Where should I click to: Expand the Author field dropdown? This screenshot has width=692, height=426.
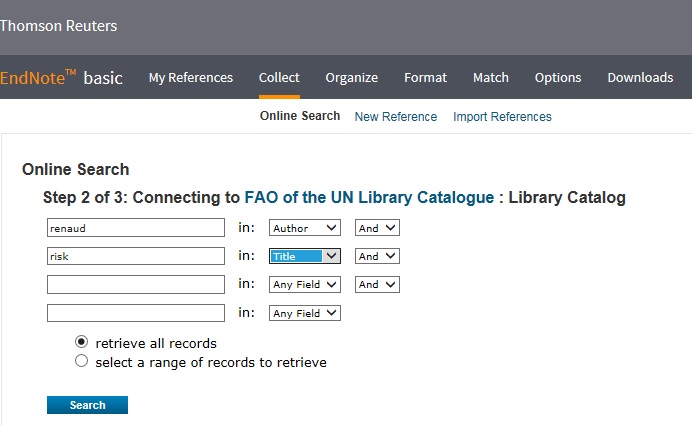pos(305,228)
